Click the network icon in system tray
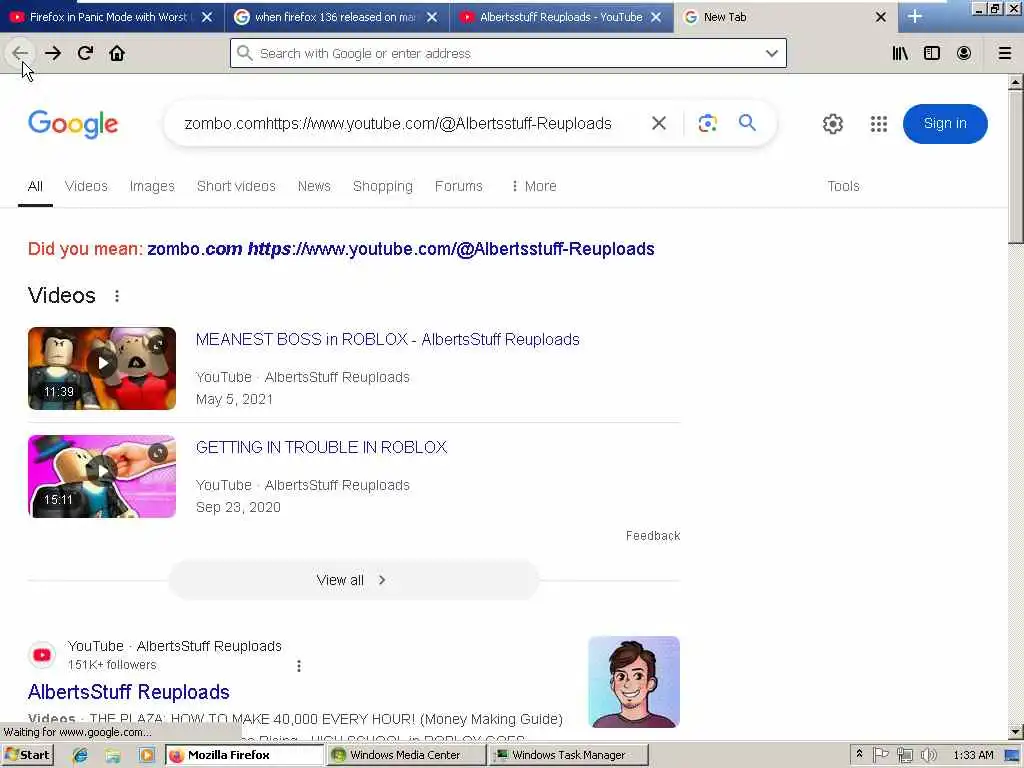This screenshot has height=768, width=1024. tap(904, 755)
